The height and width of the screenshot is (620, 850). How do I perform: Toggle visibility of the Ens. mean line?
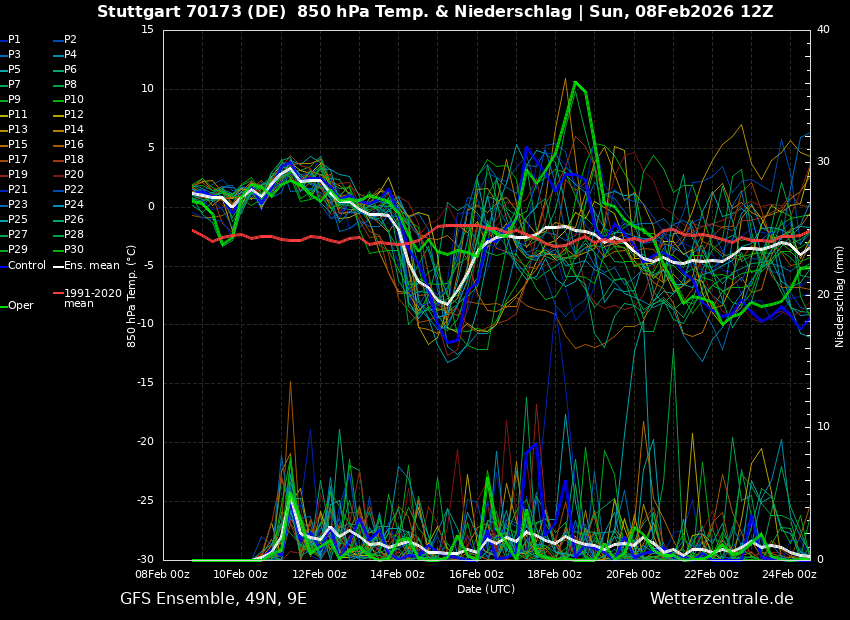tap(57, 265)
